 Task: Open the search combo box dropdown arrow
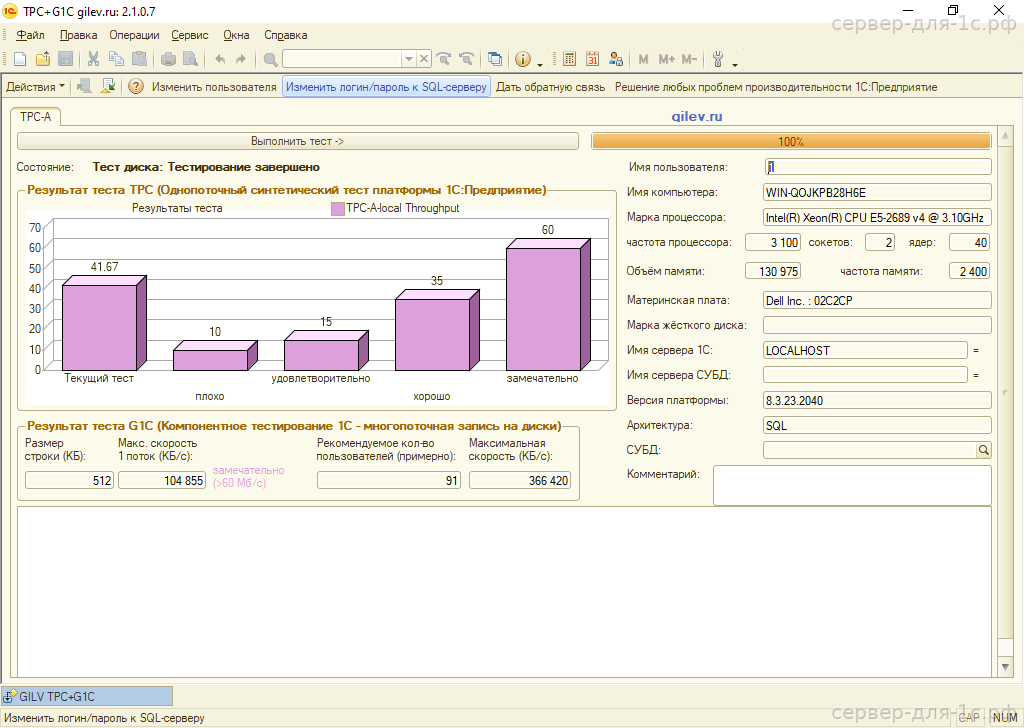point(408,59)
